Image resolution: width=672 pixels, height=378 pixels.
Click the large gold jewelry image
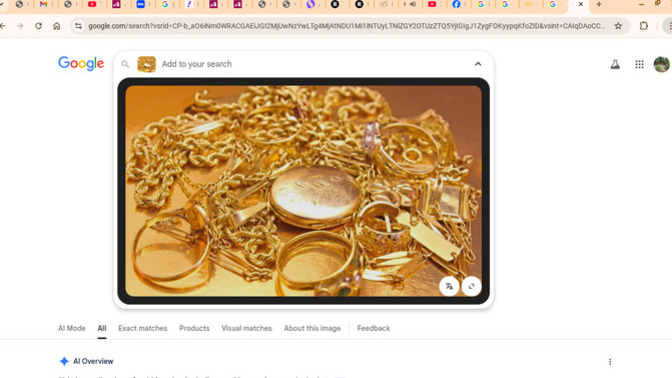[x=303, y=191]
